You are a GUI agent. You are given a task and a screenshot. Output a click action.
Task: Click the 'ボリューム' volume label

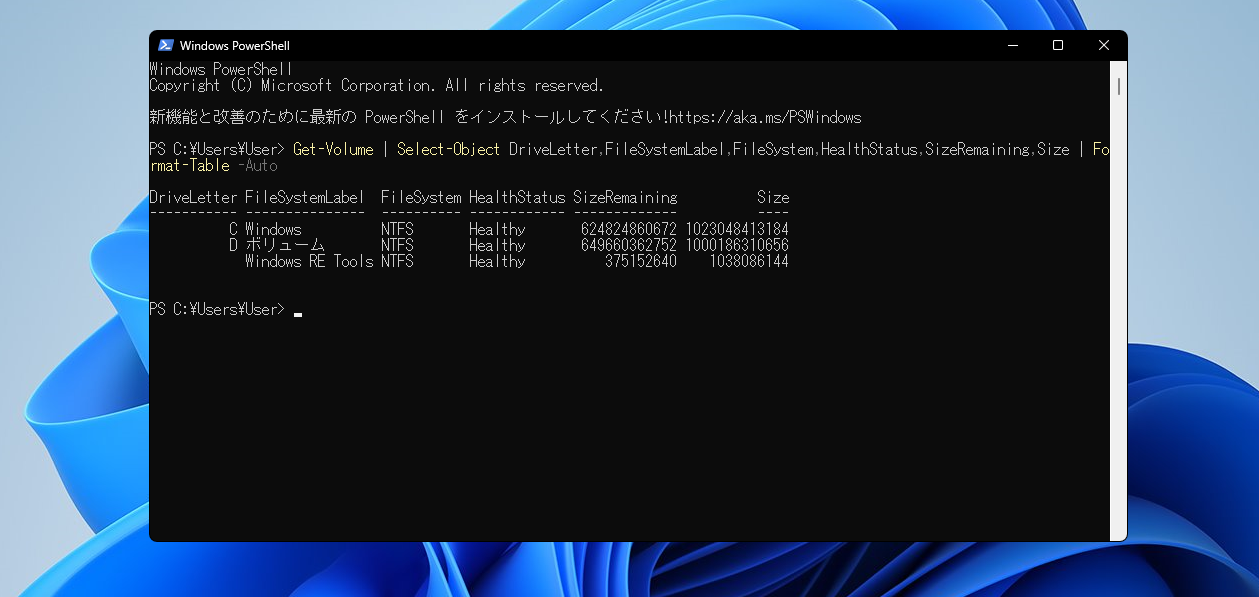pos(285,245)
